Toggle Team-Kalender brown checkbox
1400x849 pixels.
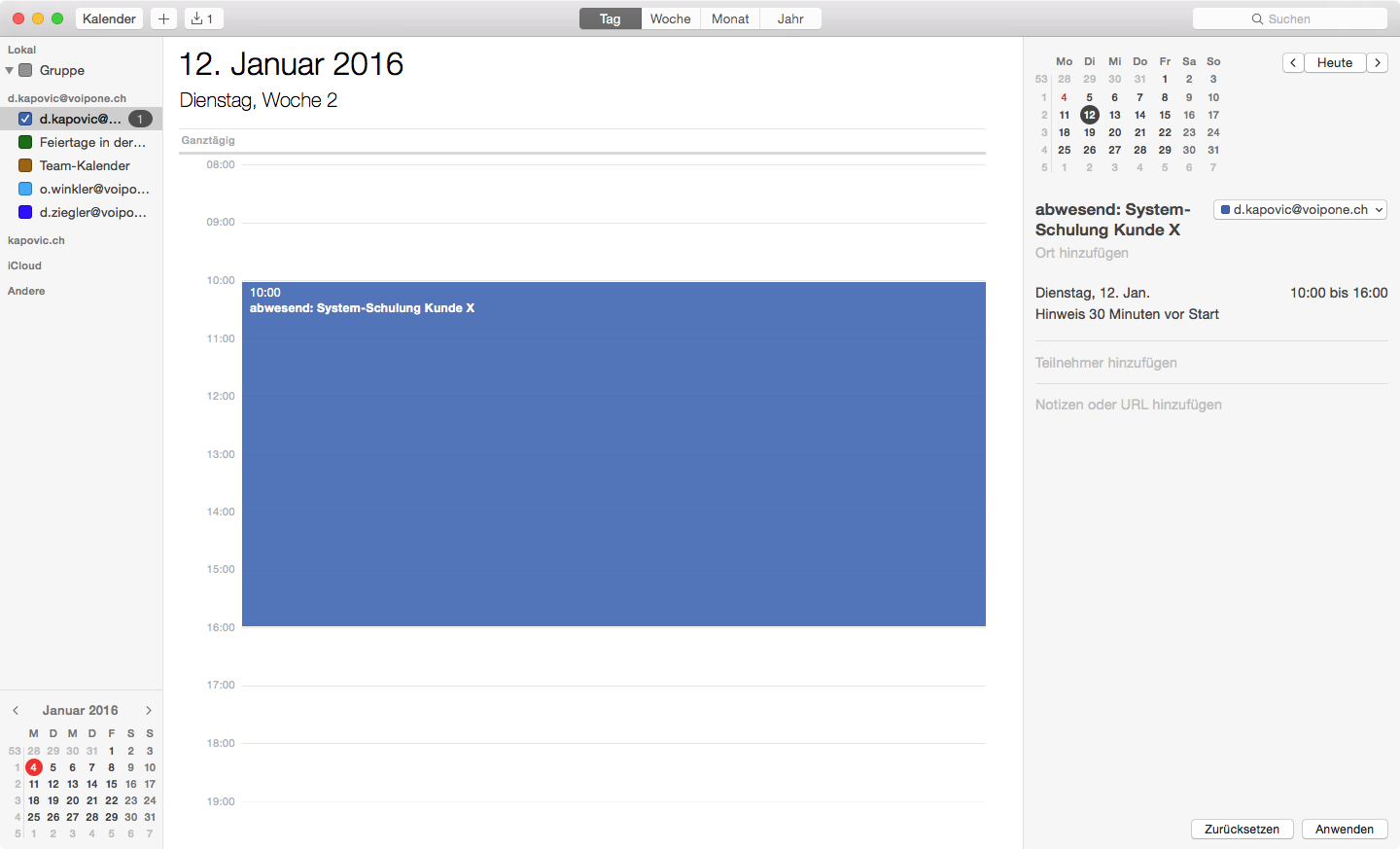point(25,165)
